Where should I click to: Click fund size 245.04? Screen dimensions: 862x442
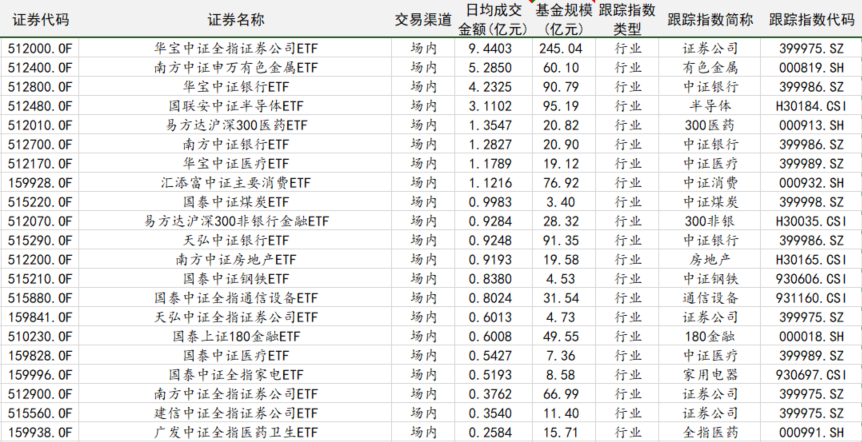pos(560,49)
